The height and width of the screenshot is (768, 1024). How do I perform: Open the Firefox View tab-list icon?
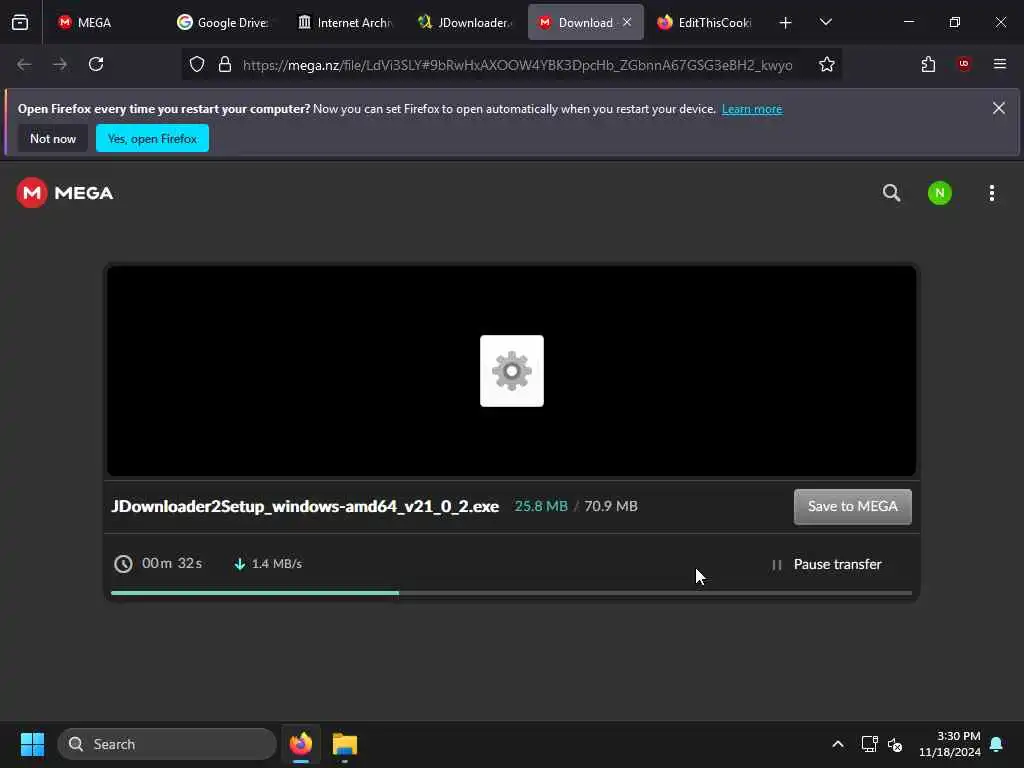[20, 23]
